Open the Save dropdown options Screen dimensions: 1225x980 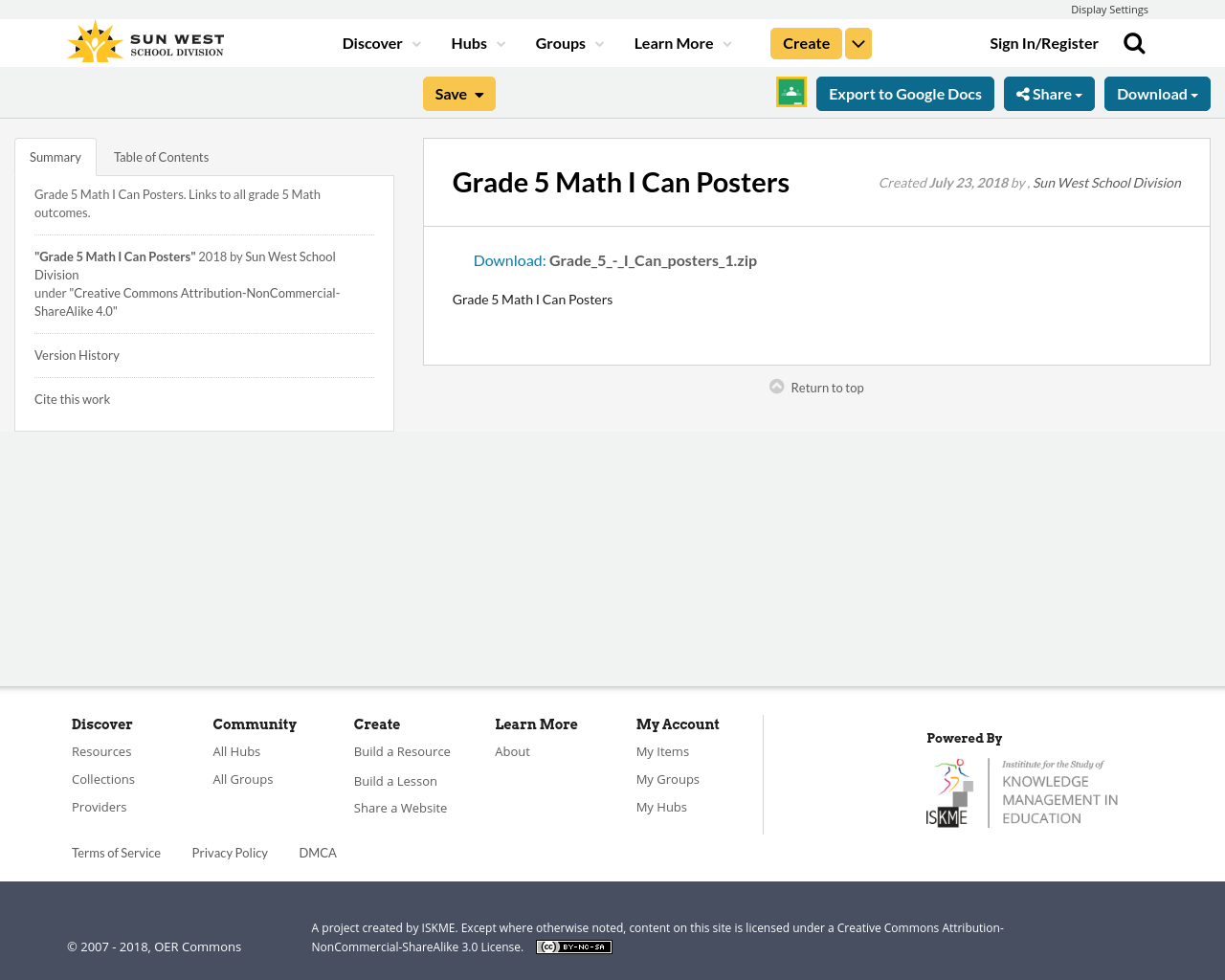click(458, 92)
